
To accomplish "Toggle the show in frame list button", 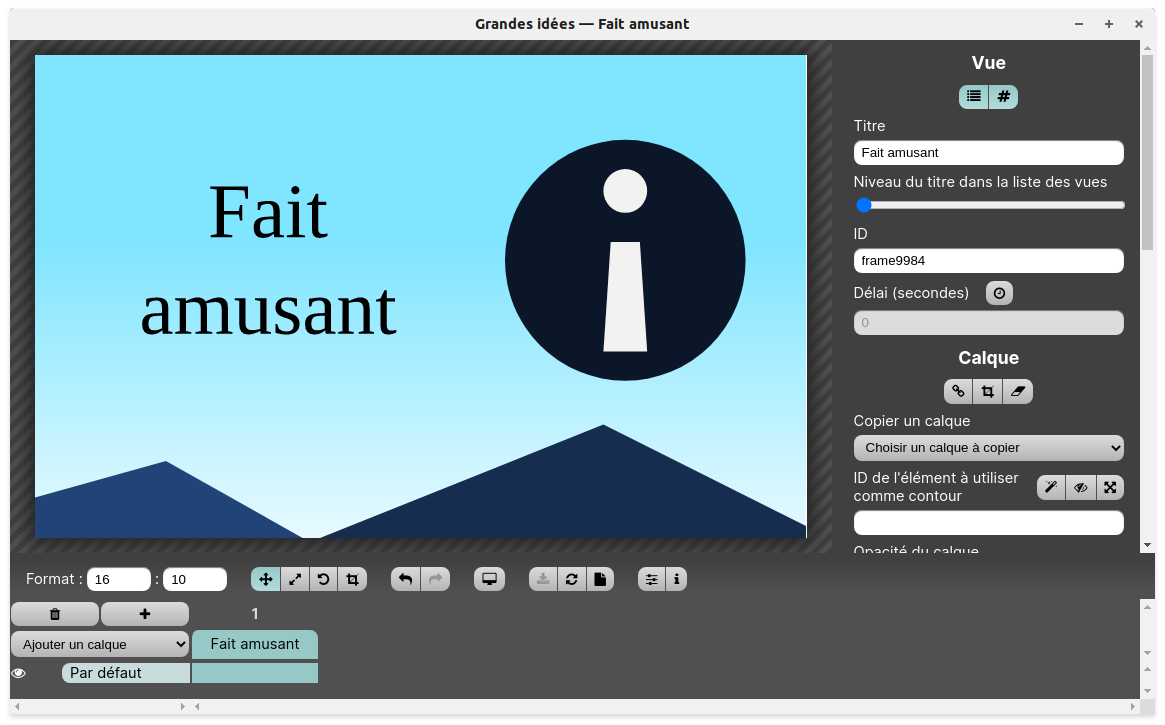I will tap(973, 96).
